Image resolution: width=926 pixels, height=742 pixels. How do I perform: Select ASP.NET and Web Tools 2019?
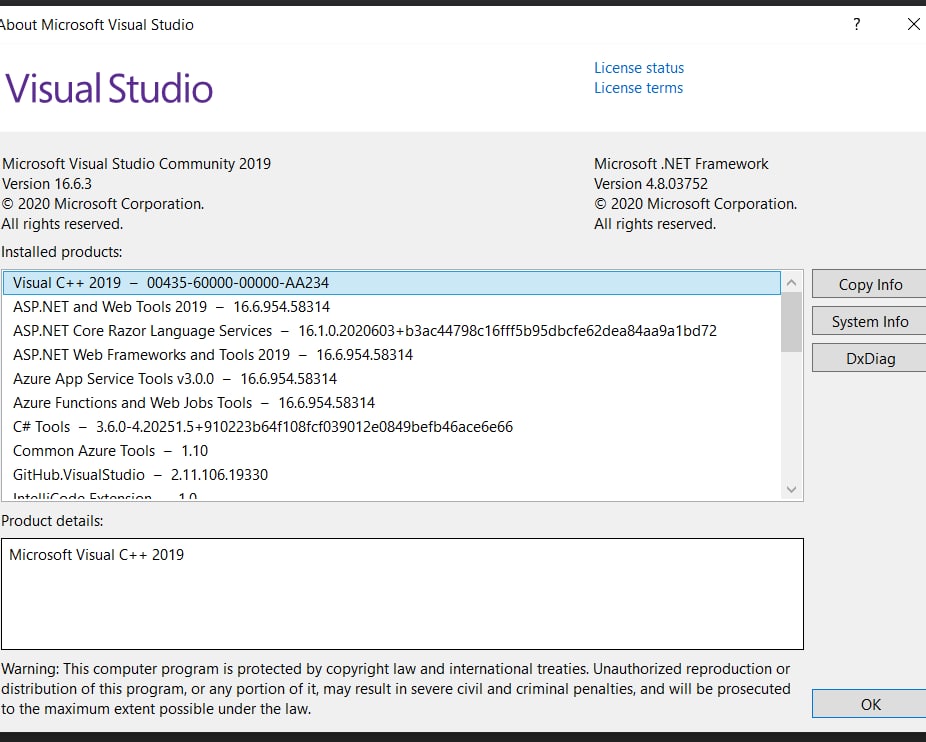(x=392, y=307)
